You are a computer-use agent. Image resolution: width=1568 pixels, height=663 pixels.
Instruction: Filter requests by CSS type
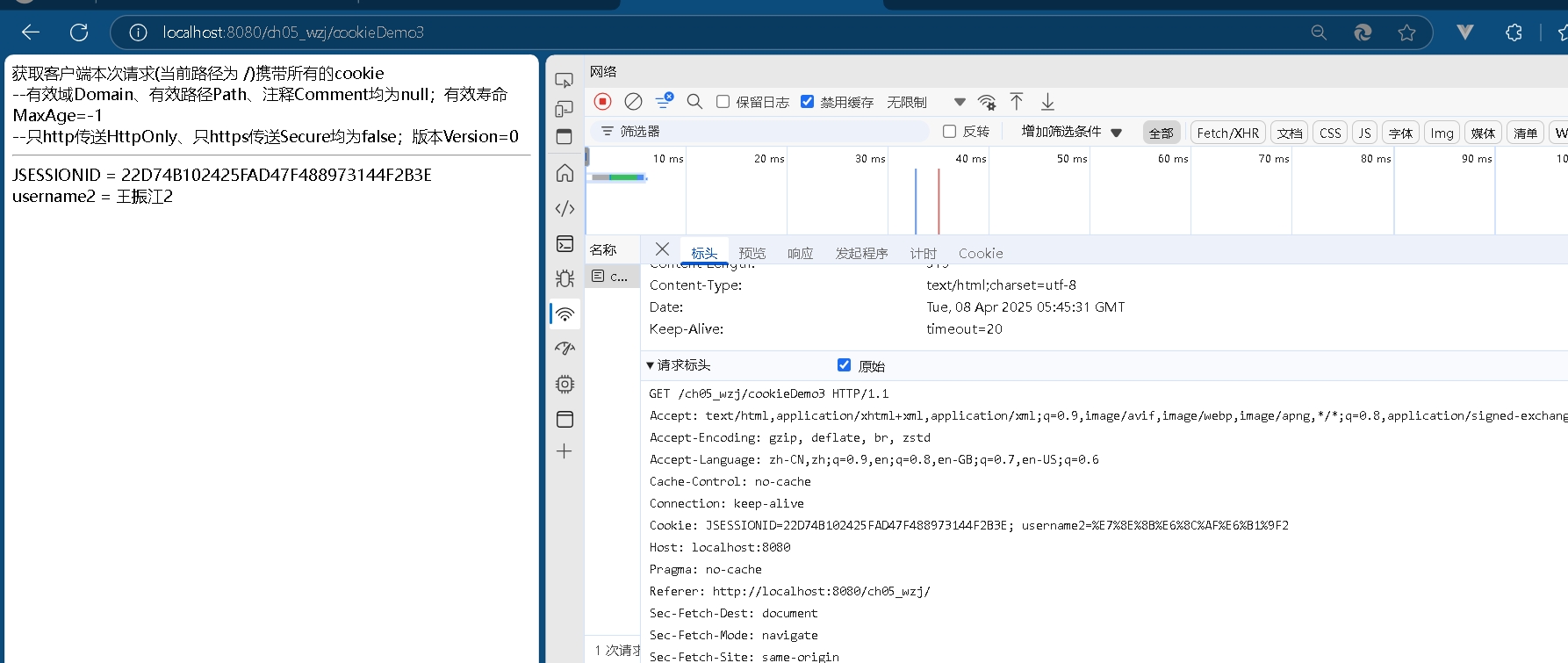point(1330,133)
